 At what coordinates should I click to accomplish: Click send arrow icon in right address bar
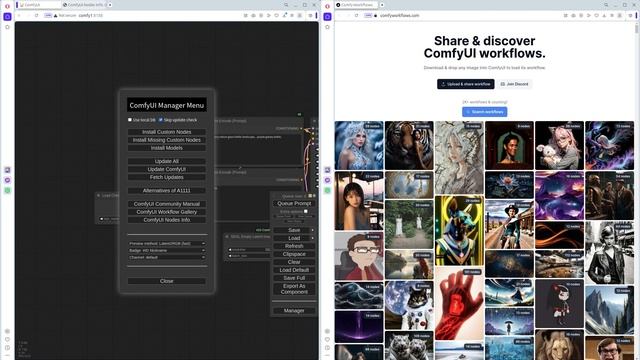tap(589, 16)
